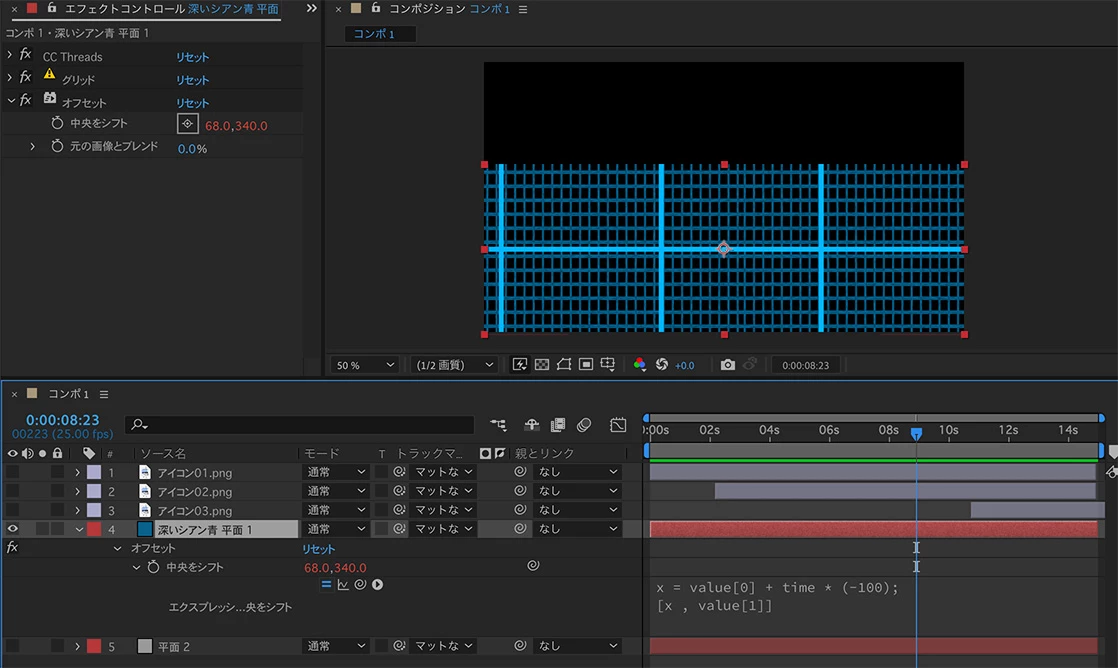Toggle the shy layers master switch icon
1118x668 pixels.
coord(531,425)
